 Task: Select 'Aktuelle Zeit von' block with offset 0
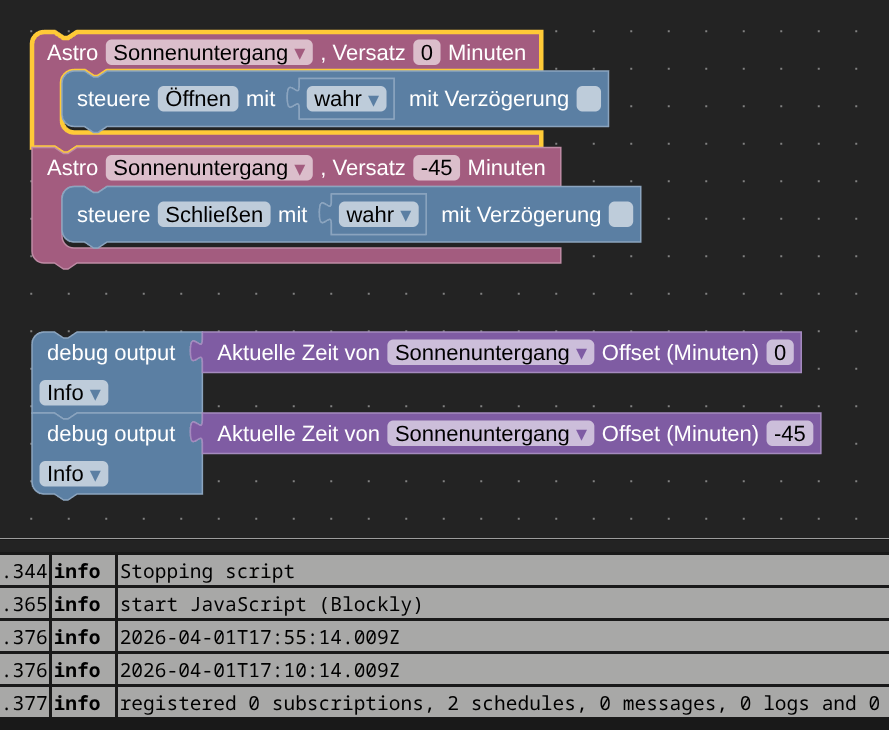298,353
